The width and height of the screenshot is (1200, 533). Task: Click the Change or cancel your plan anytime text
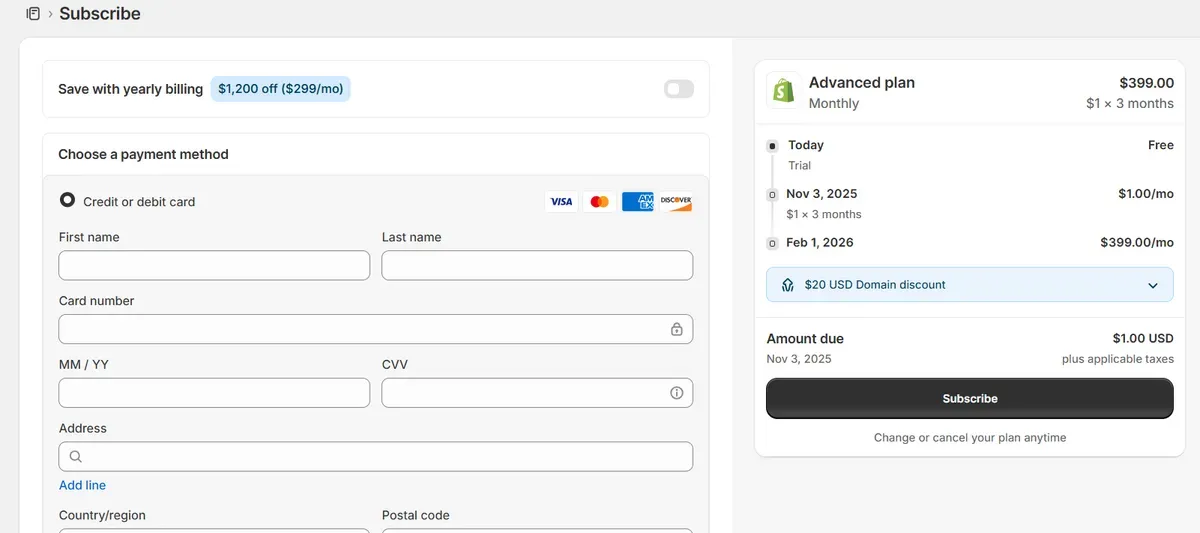[x=970, y=438]
